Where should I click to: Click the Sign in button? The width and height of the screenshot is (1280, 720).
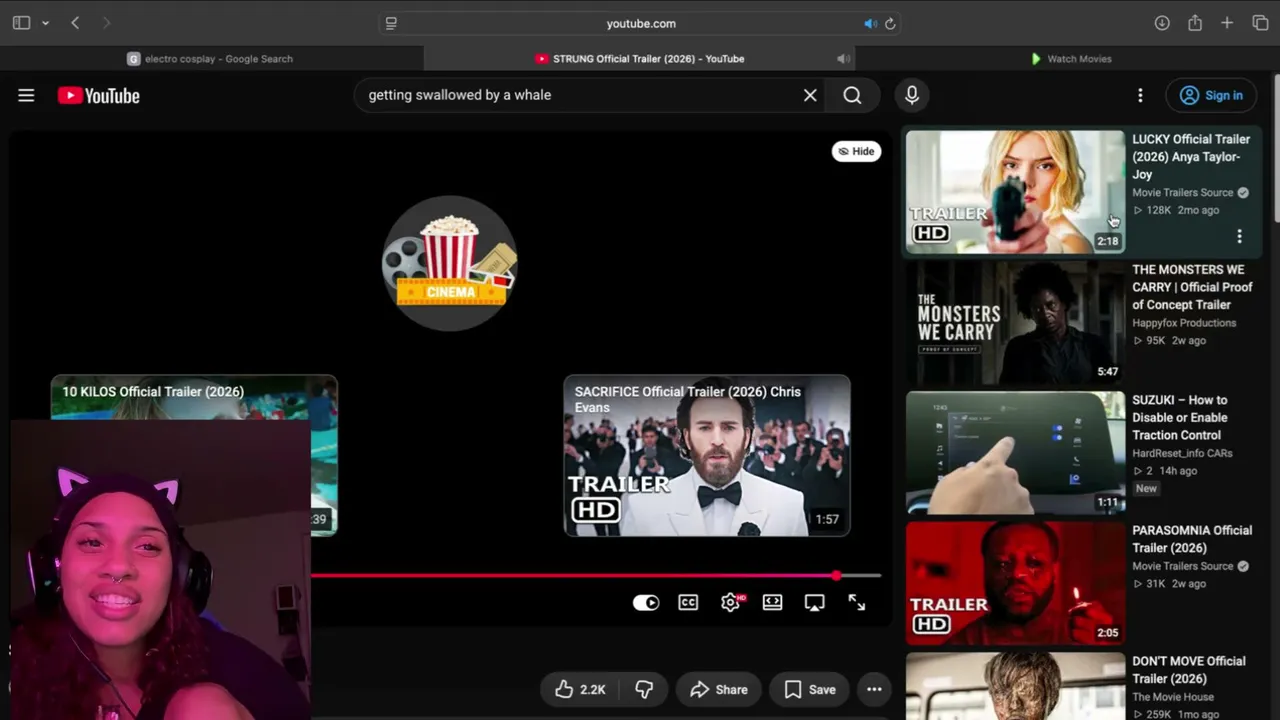[x=1211, y=95]
